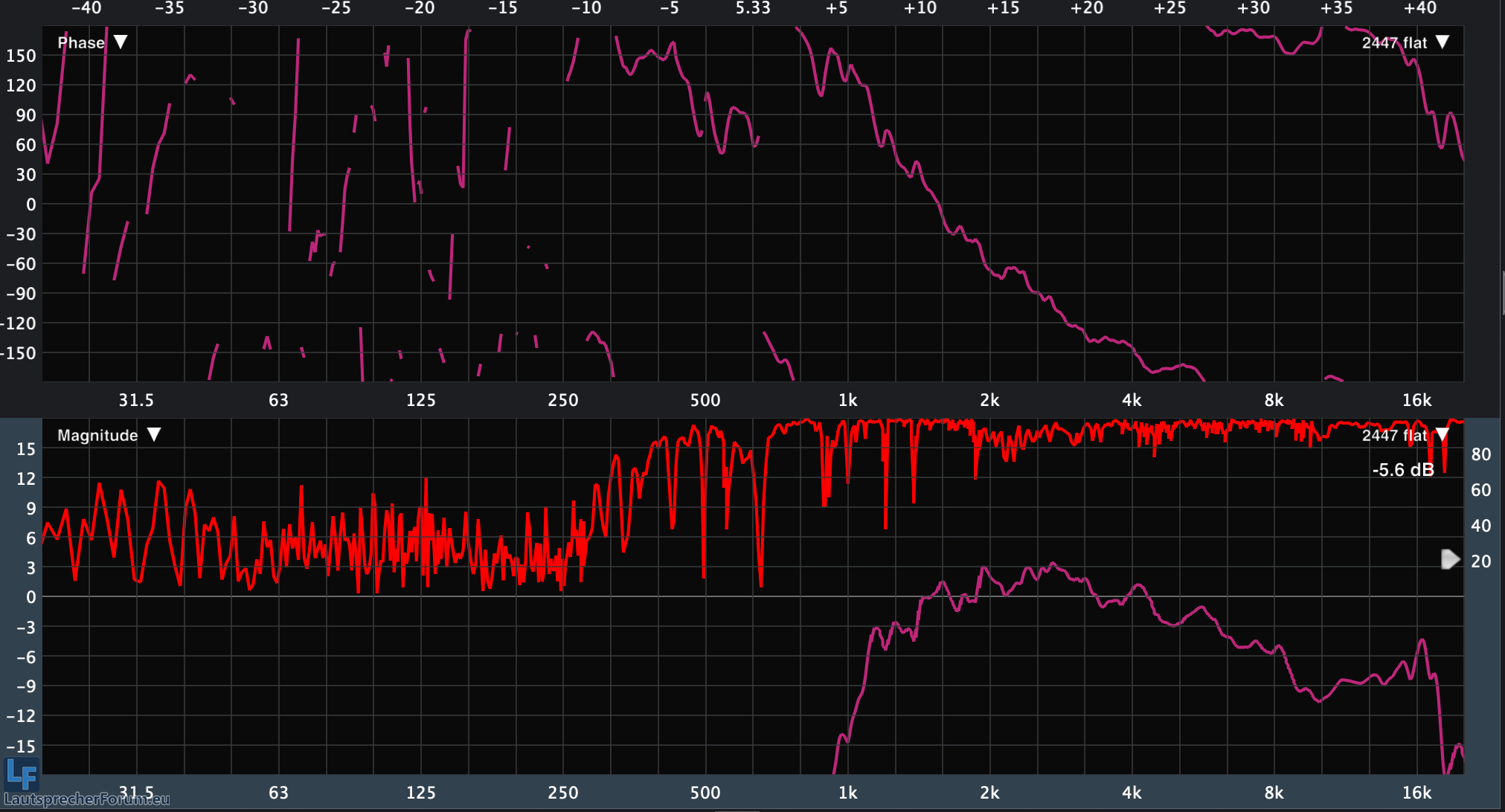Open the LautsprecherForum.eu watermark link
Screen dimensions: 1505x812
pyautogui.click(x=86, y=800)
